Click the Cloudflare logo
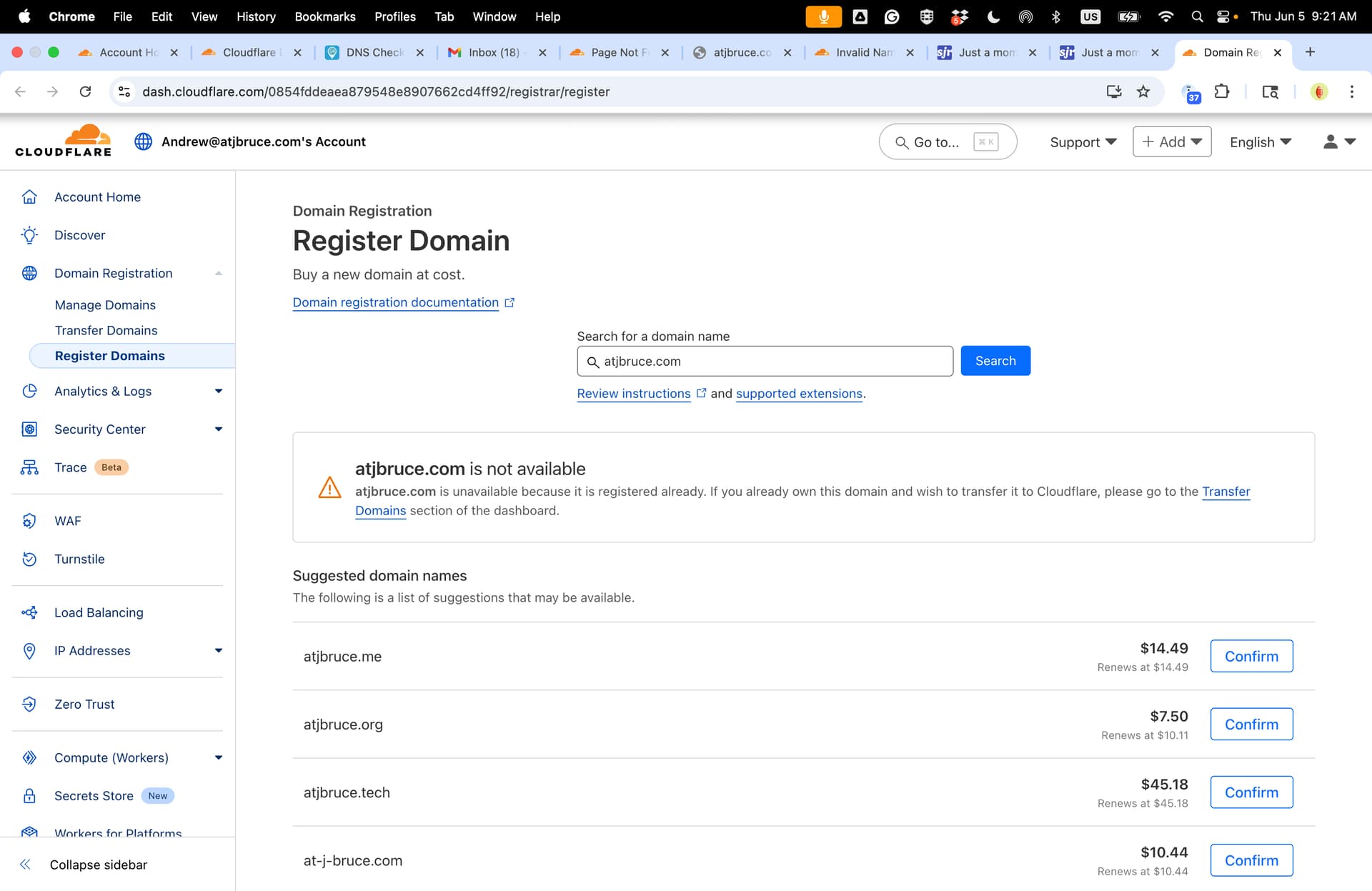Viewport: 1372px width, 891px height. click(x=64, y=141)
